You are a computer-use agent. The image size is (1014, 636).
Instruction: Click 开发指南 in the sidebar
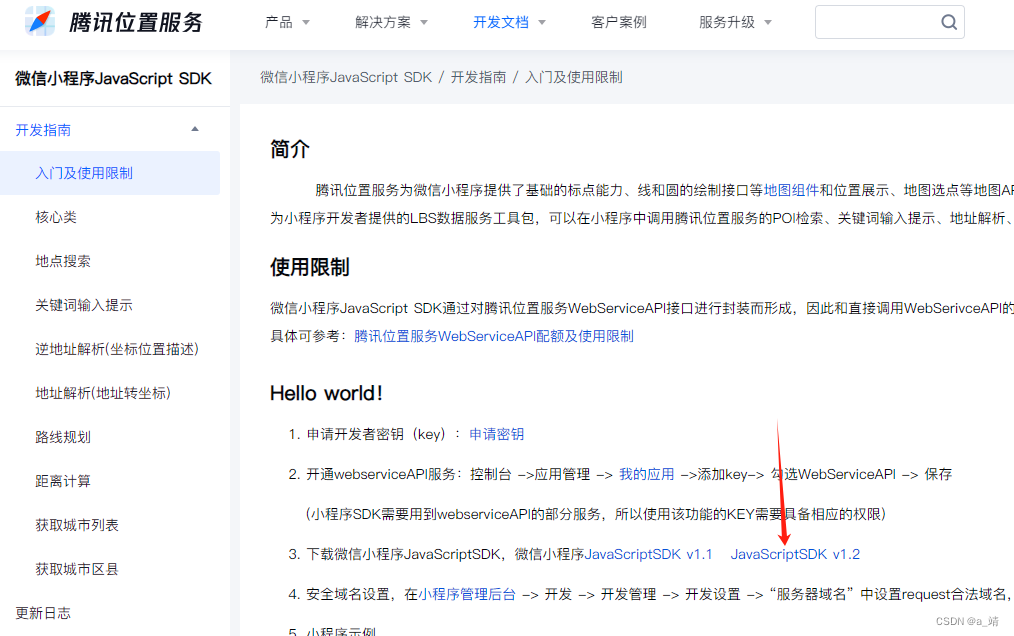[x=43, y=130]
